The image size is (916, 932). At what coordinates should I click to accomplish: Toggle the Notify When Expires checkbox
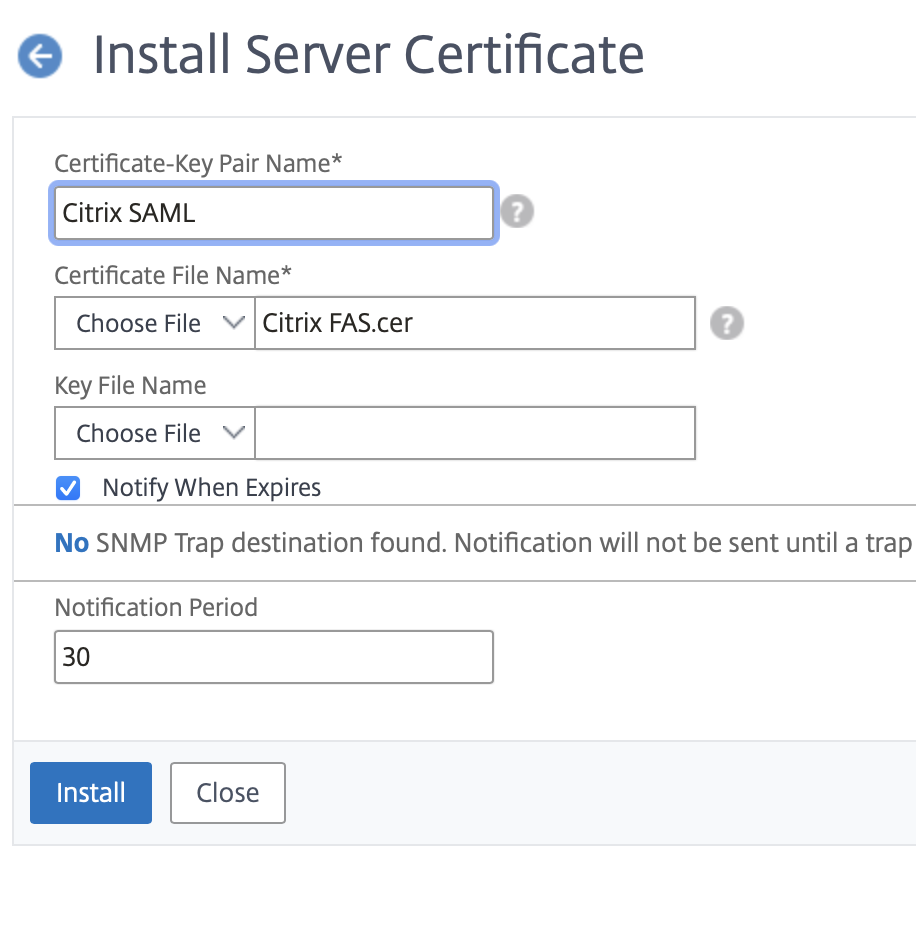click(x=68, y=488)
